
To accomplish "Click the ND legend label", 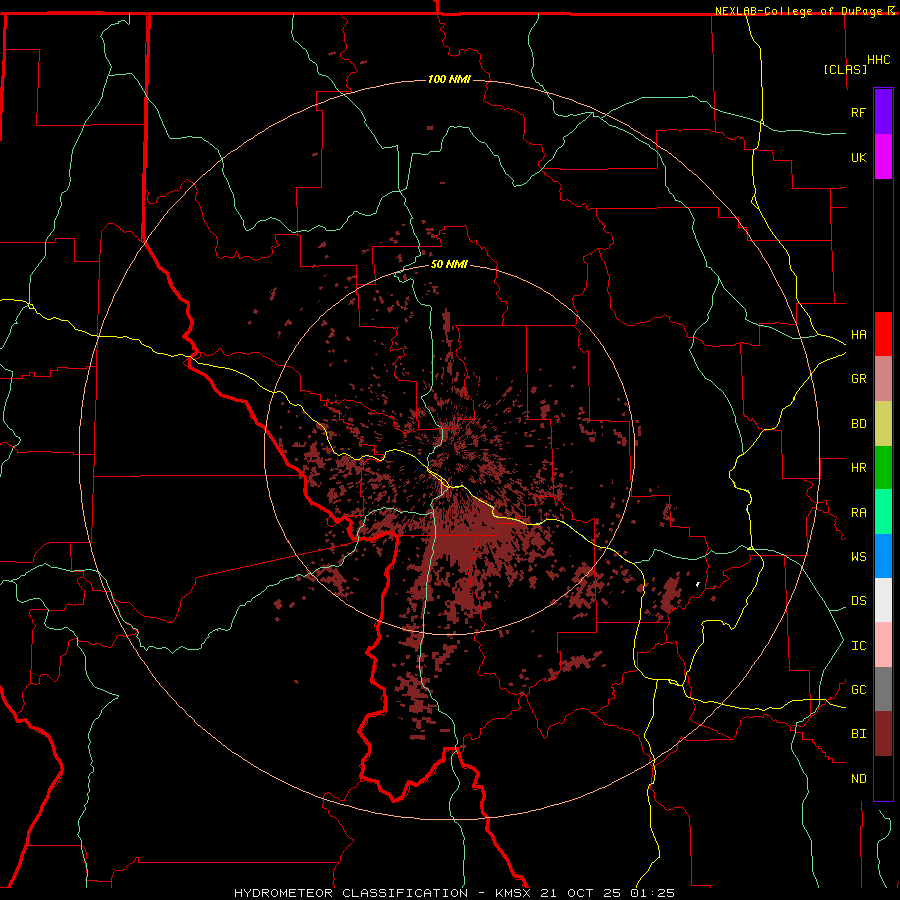I will pos(858,779).
